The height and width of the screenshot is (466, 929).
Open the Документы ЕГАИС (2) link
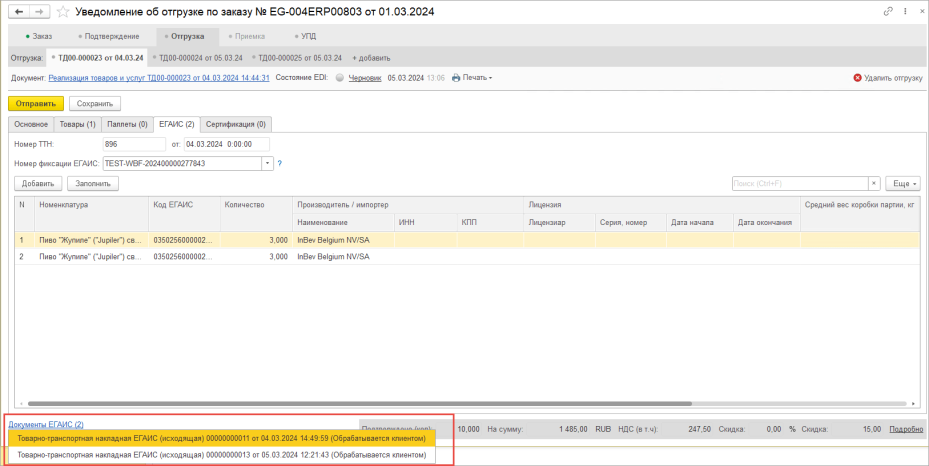[x=46, y=425]
